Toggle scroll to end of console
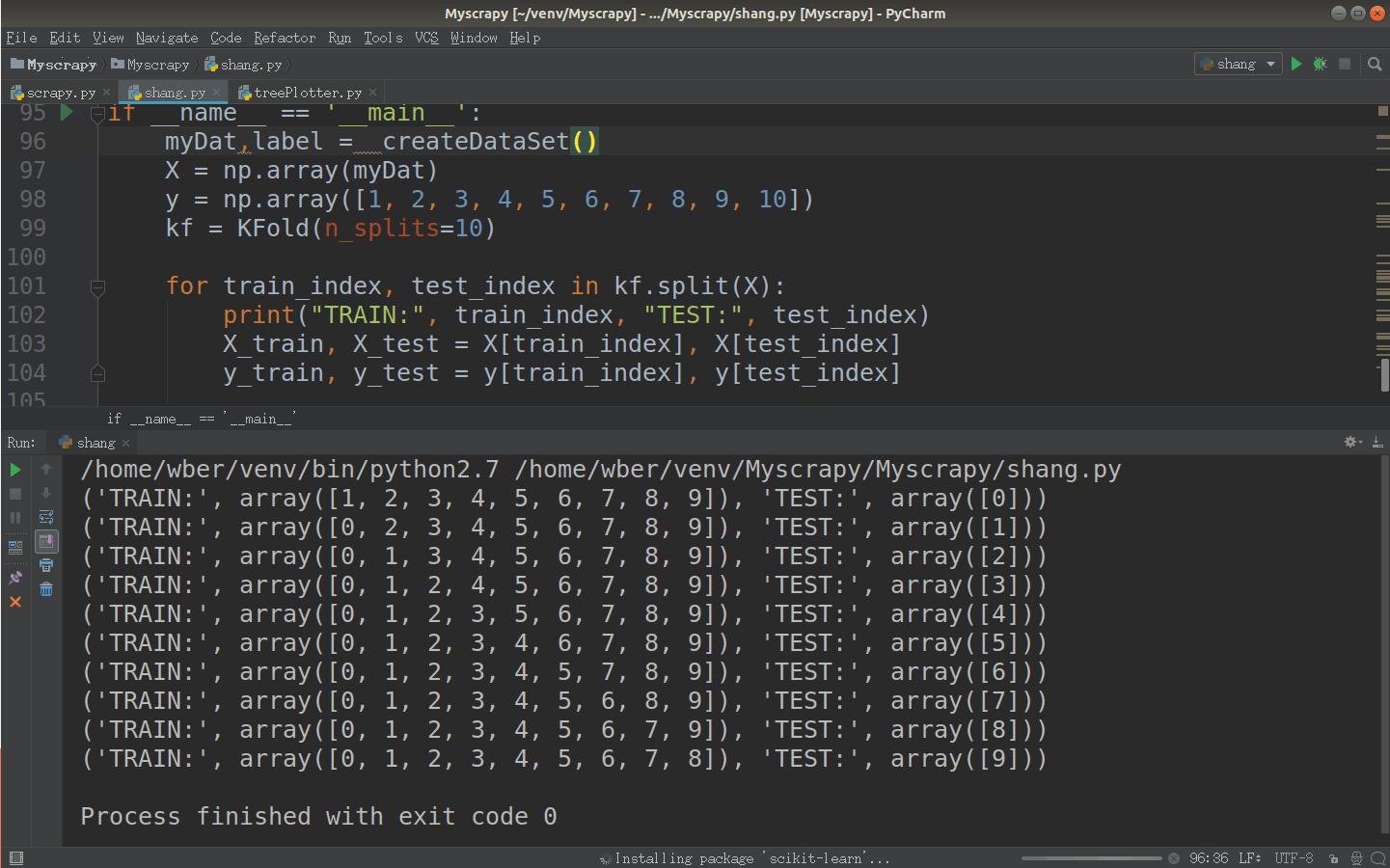 (x=45, y=541)
